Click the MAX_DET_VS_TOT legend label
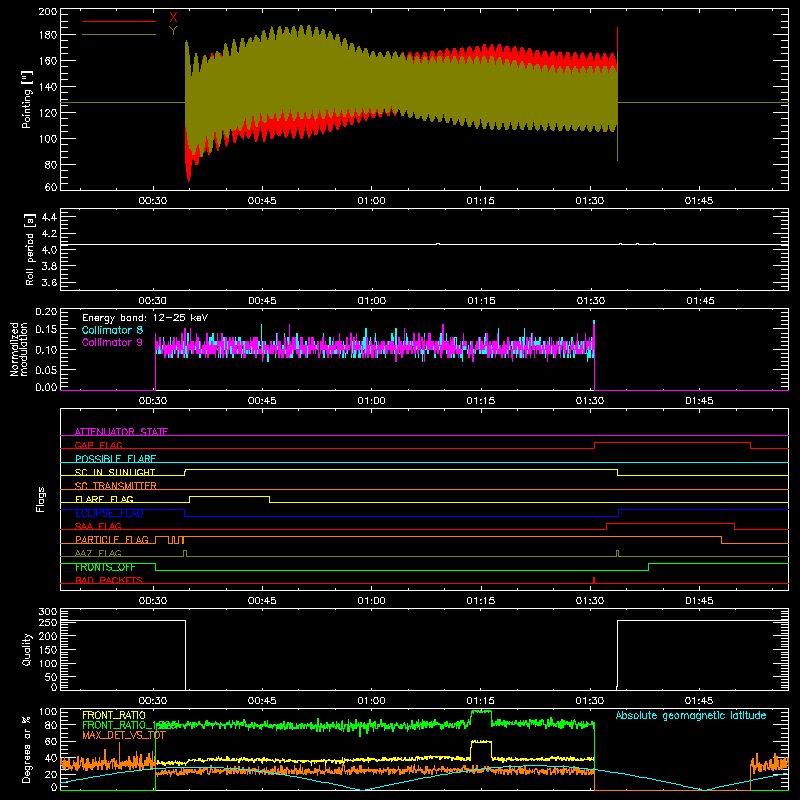 (x=124, y=735)
